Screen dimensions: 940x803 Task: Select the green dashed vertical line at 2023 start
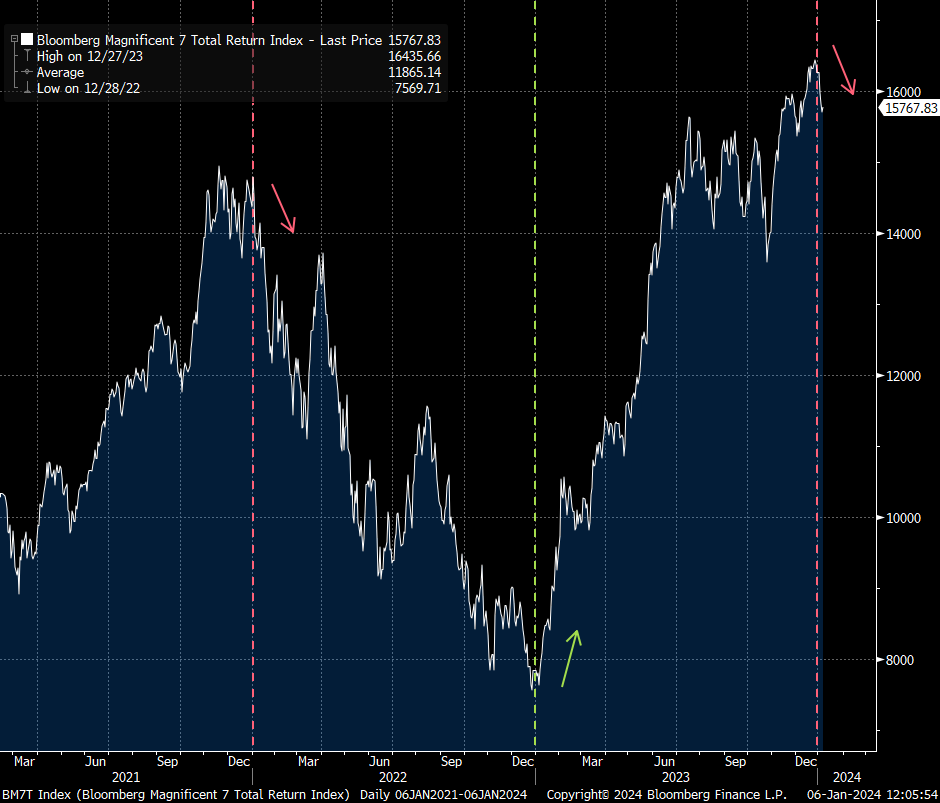coord(535,400)
